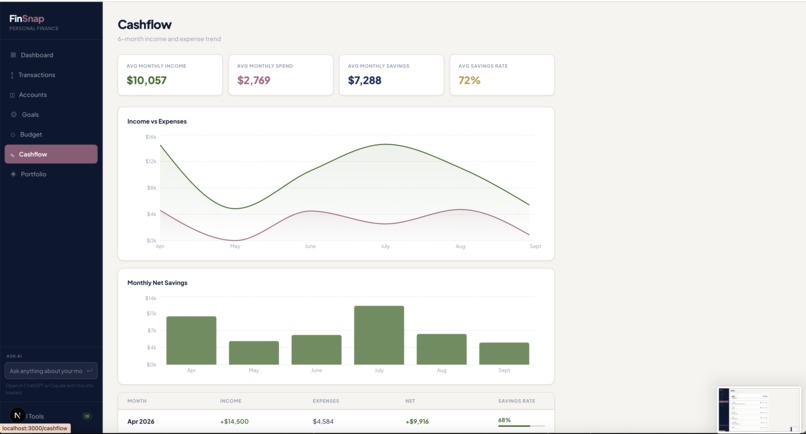This screenshot has width=806, height=434.
Task: Click the Monthly Net Savings chart title
Action: 157,283
